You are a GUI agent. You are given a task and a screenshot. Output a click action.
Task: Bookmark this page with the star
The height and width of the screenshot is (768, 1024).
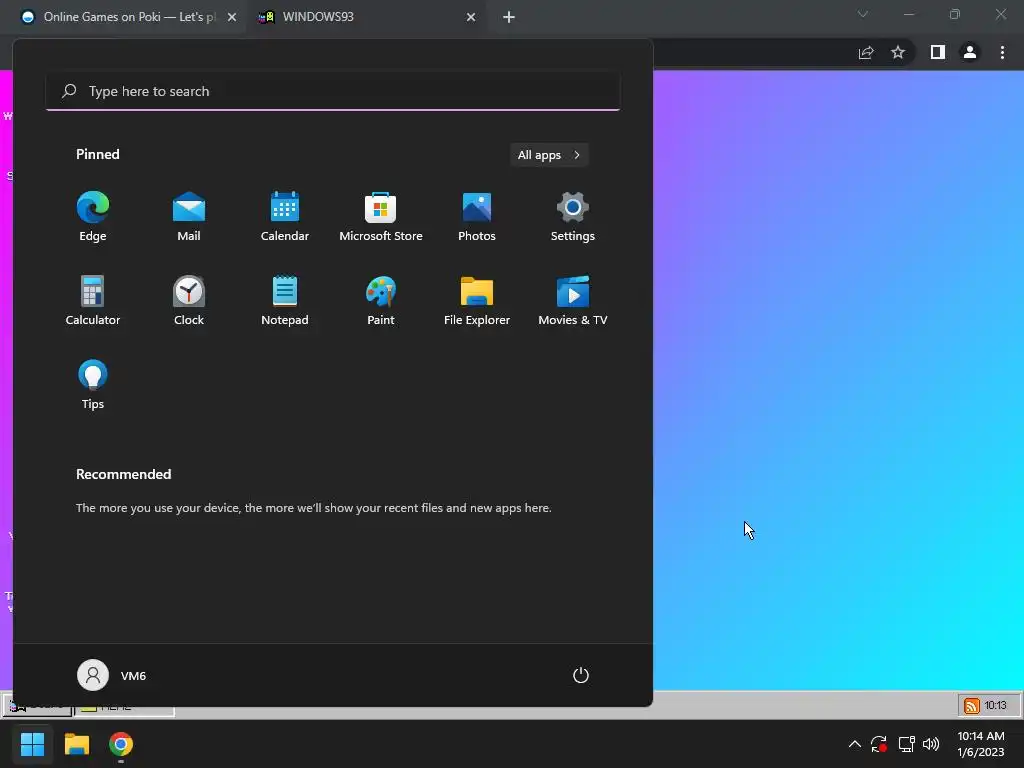point(898,52)
